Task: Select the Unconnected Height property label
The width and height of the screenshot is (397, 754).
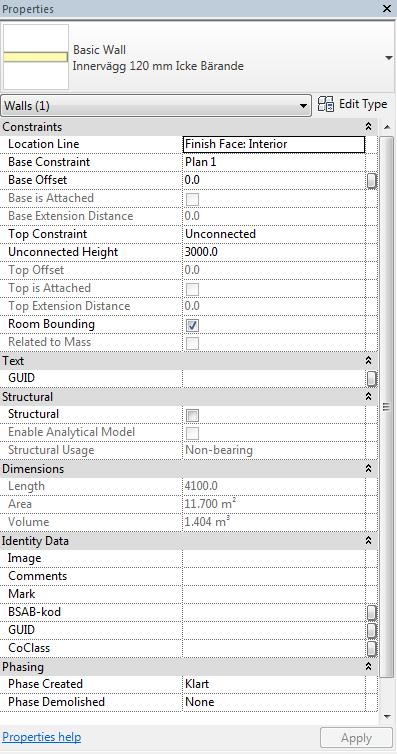Action: pyautogui.click(x=63, y=252)
